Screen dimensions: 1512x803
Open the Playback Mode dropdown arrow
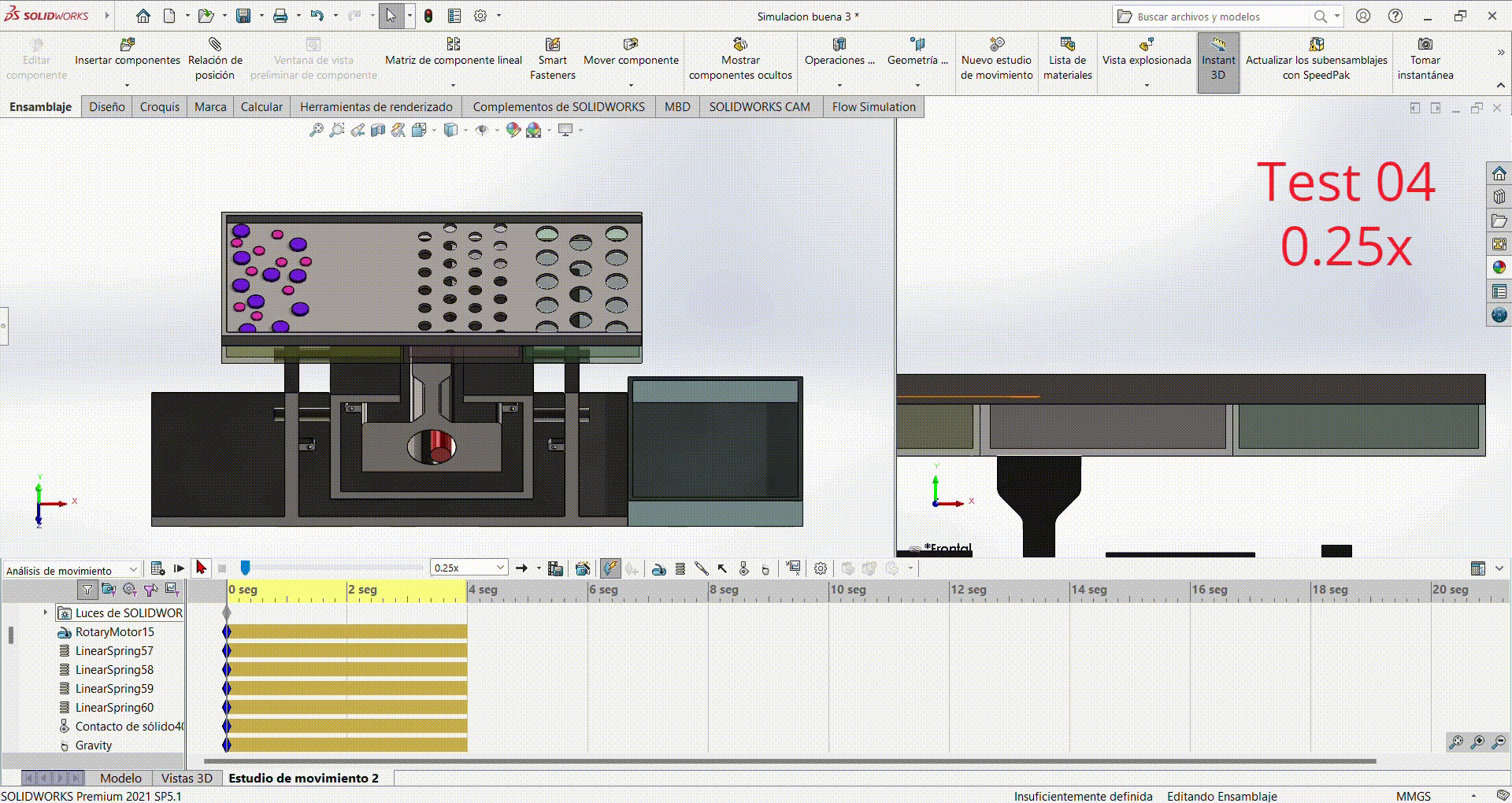pos(539,568)
